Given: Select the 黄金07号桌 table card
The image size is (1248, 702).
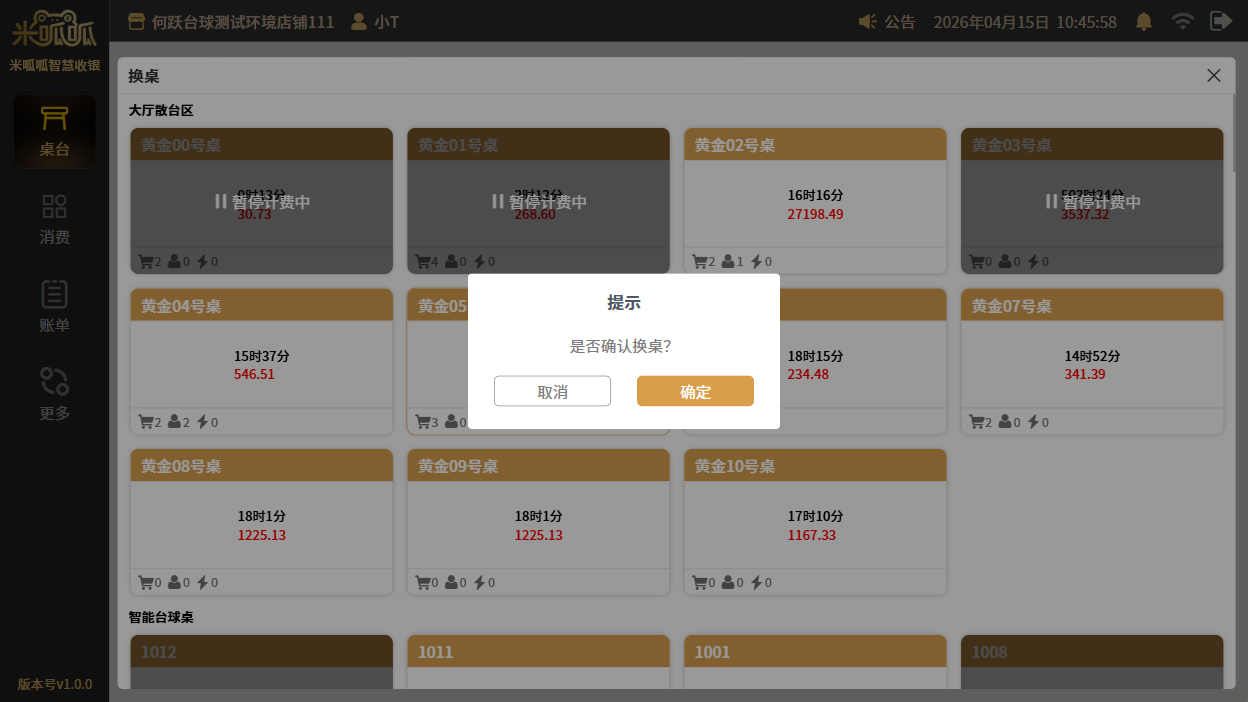Looking at the screenshot, I should coord(1091,362).
